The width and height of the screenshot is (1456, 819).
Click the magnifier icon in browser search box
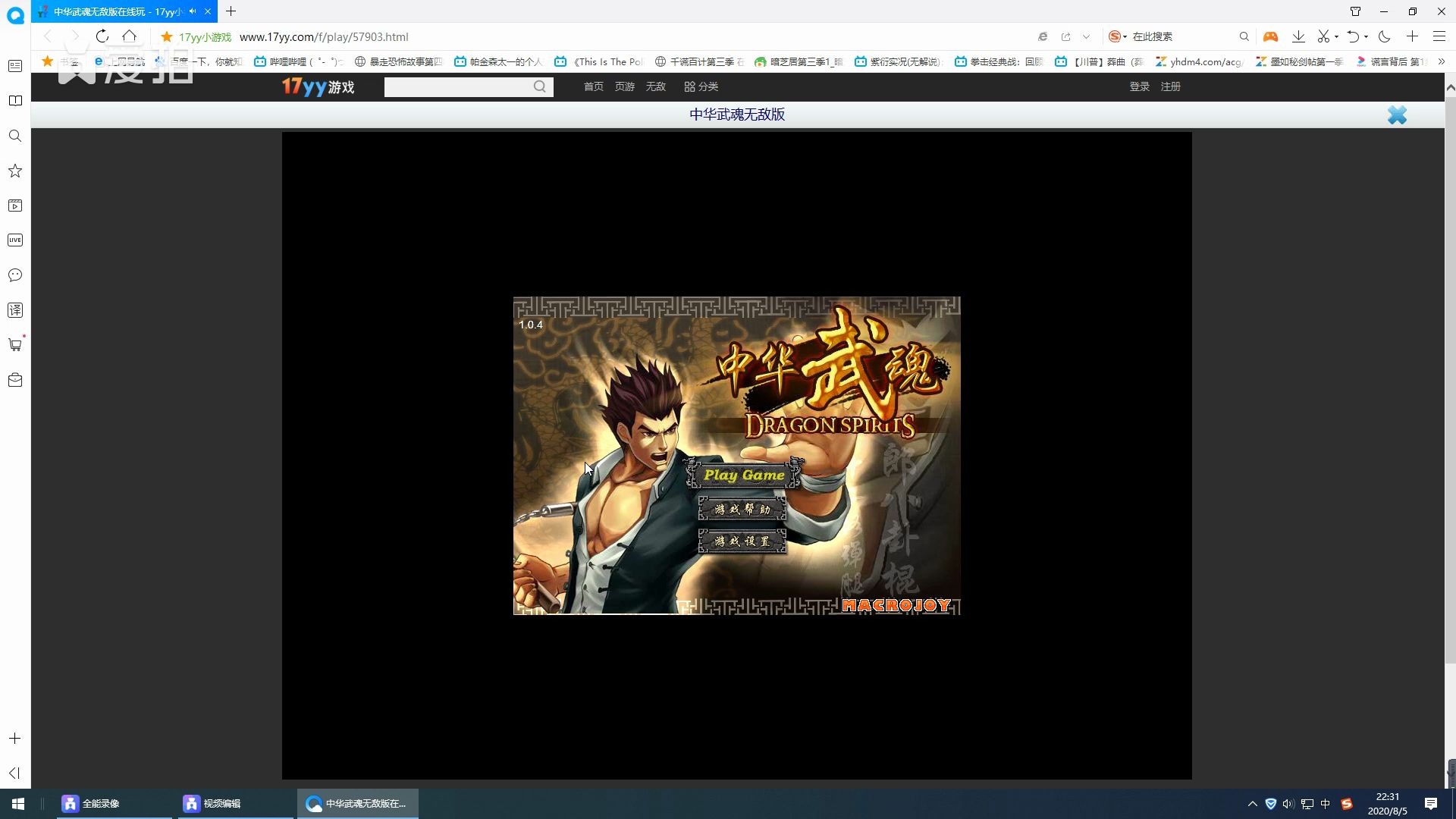pos(1244,36)
